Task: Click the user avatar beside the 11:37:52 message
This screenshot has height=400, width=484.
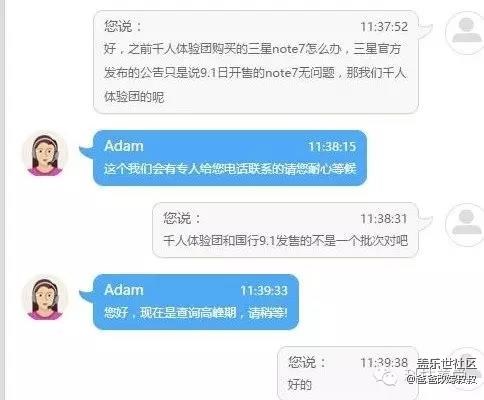Action: [467, 32]
